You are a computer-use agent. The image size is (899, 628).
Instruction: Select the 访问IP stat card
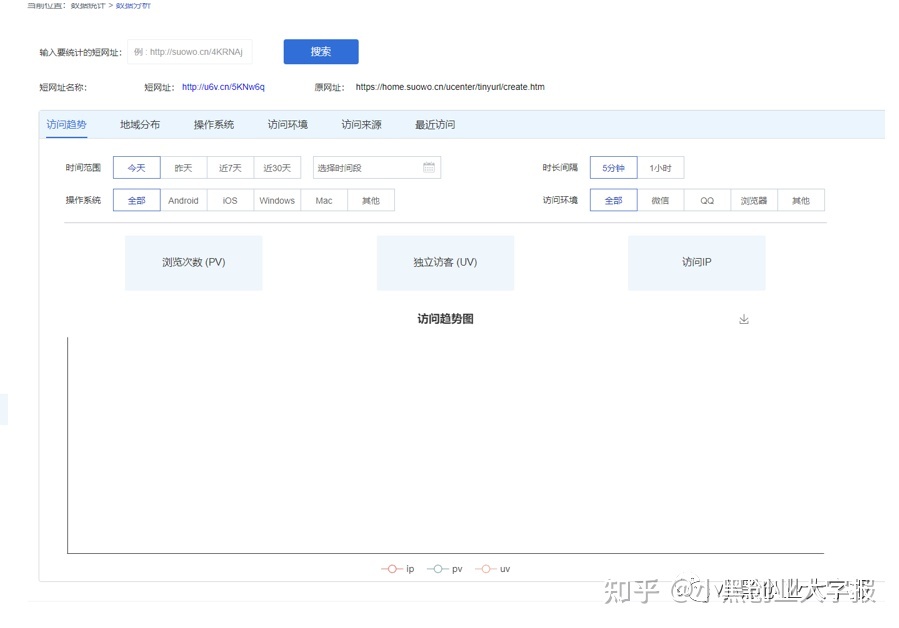click(x=696, y=263)
